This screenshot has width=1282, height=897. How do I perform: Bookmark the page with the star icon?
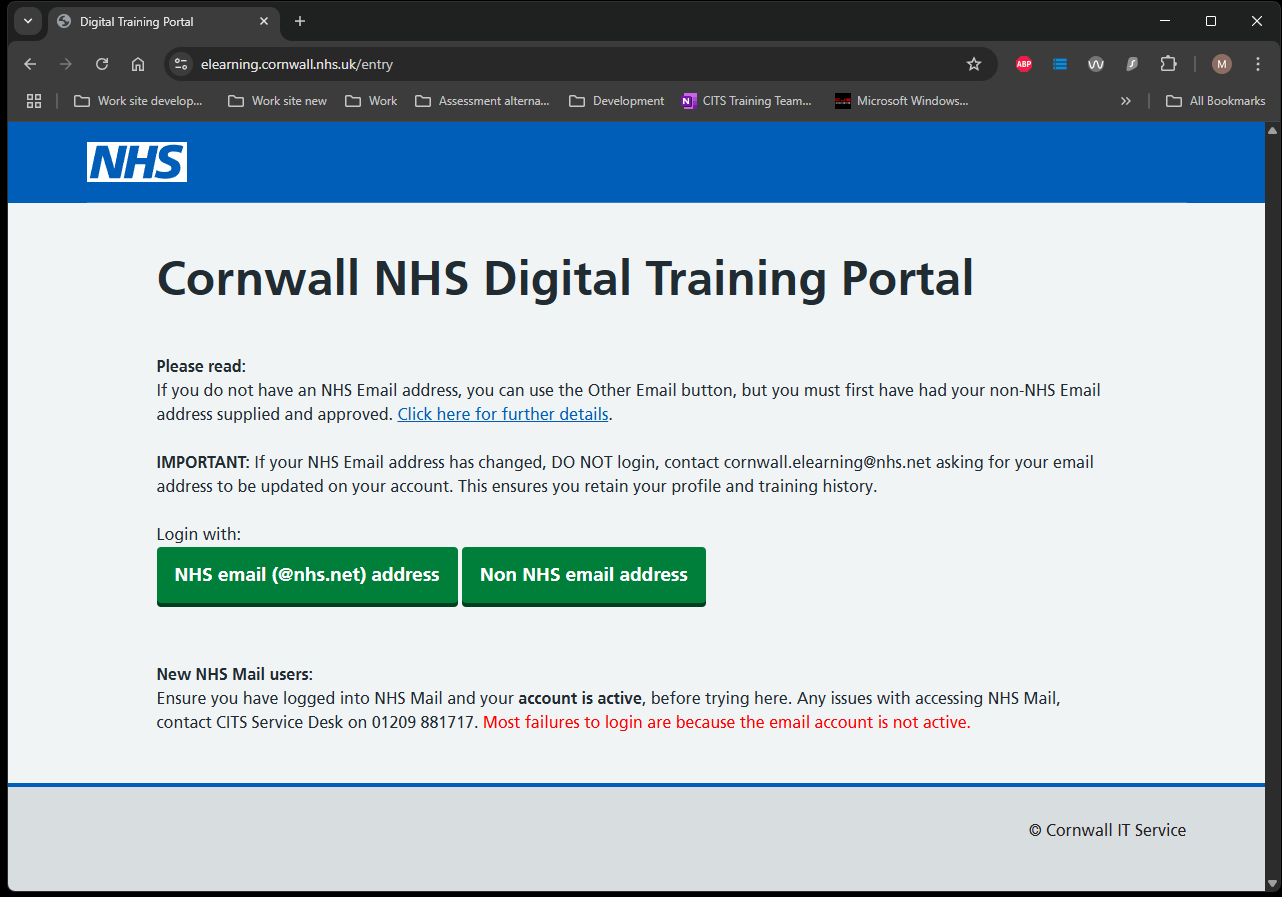[x=973, y=63]
